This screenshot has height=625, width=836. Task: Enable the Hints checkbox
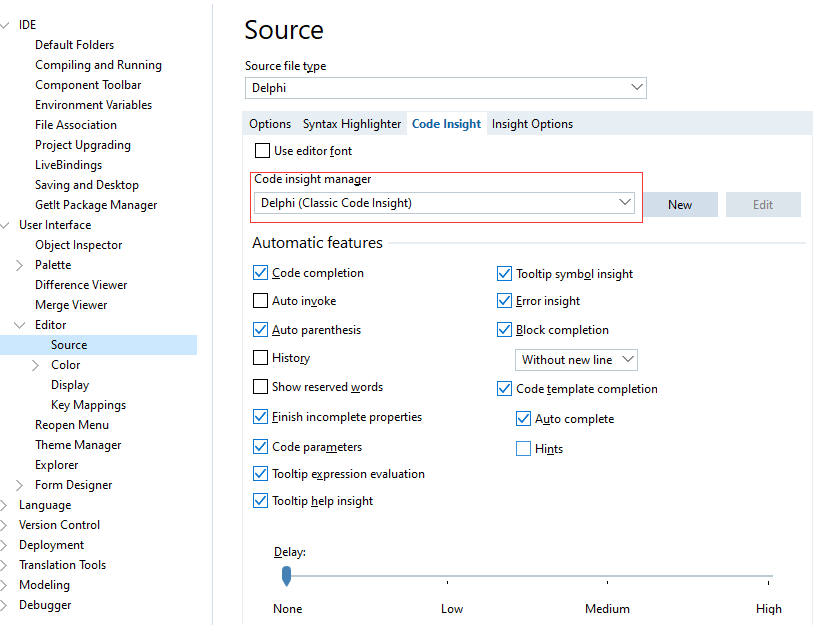pyautogui.click(x=523, y=449)
